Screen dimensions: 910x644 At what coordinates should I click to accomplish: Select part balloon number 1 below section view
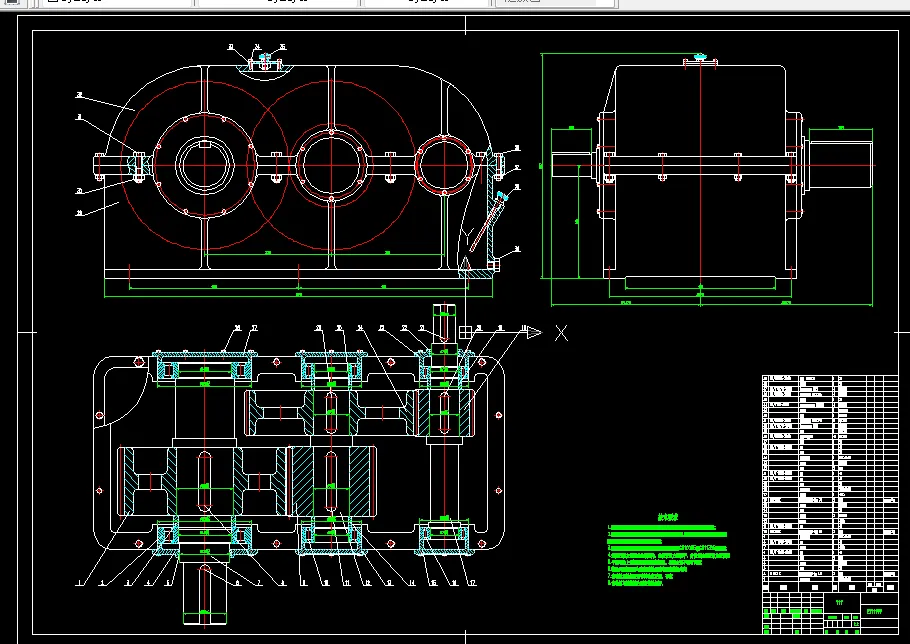pos(80,583)
